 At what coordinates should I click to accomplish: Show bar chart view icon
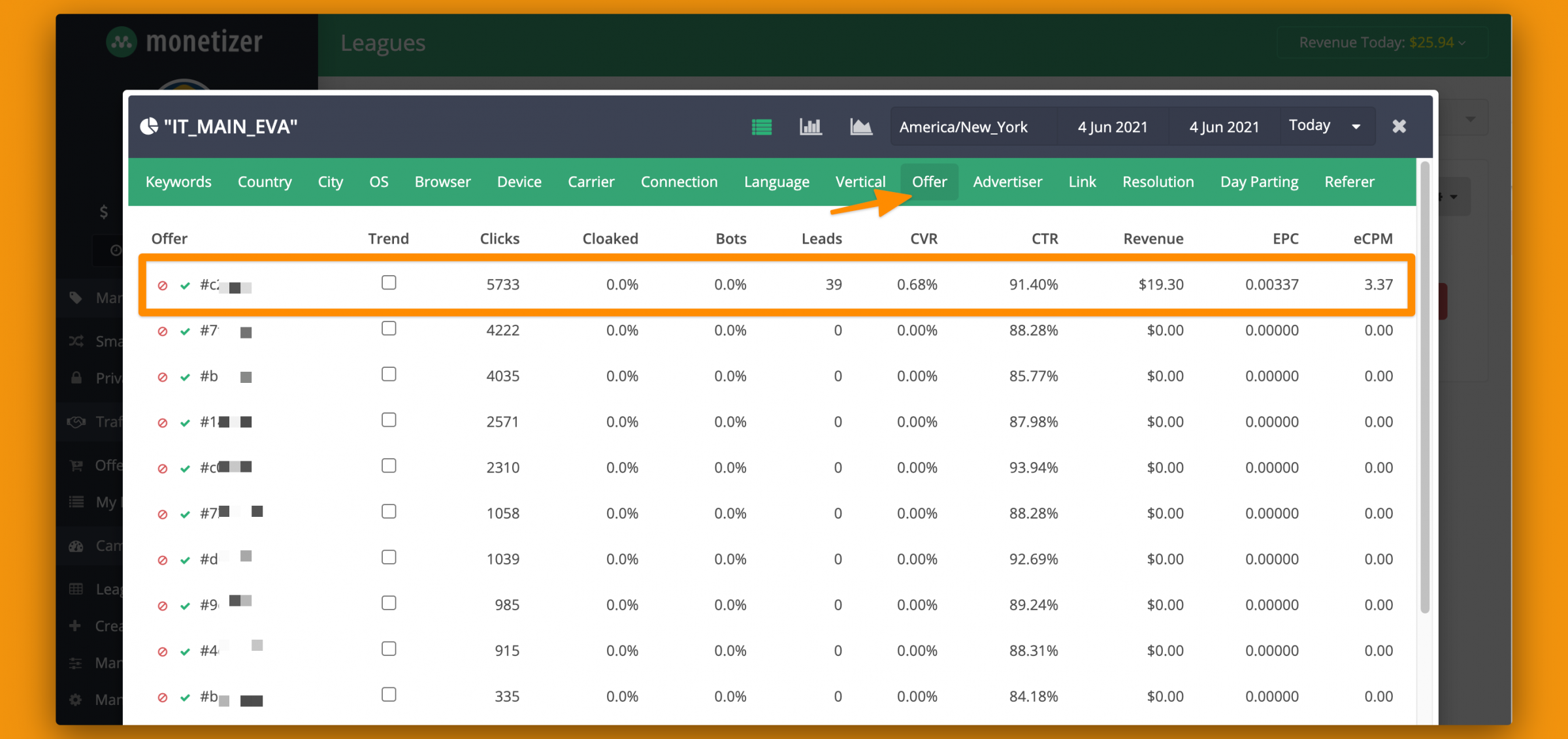(811, 127)
